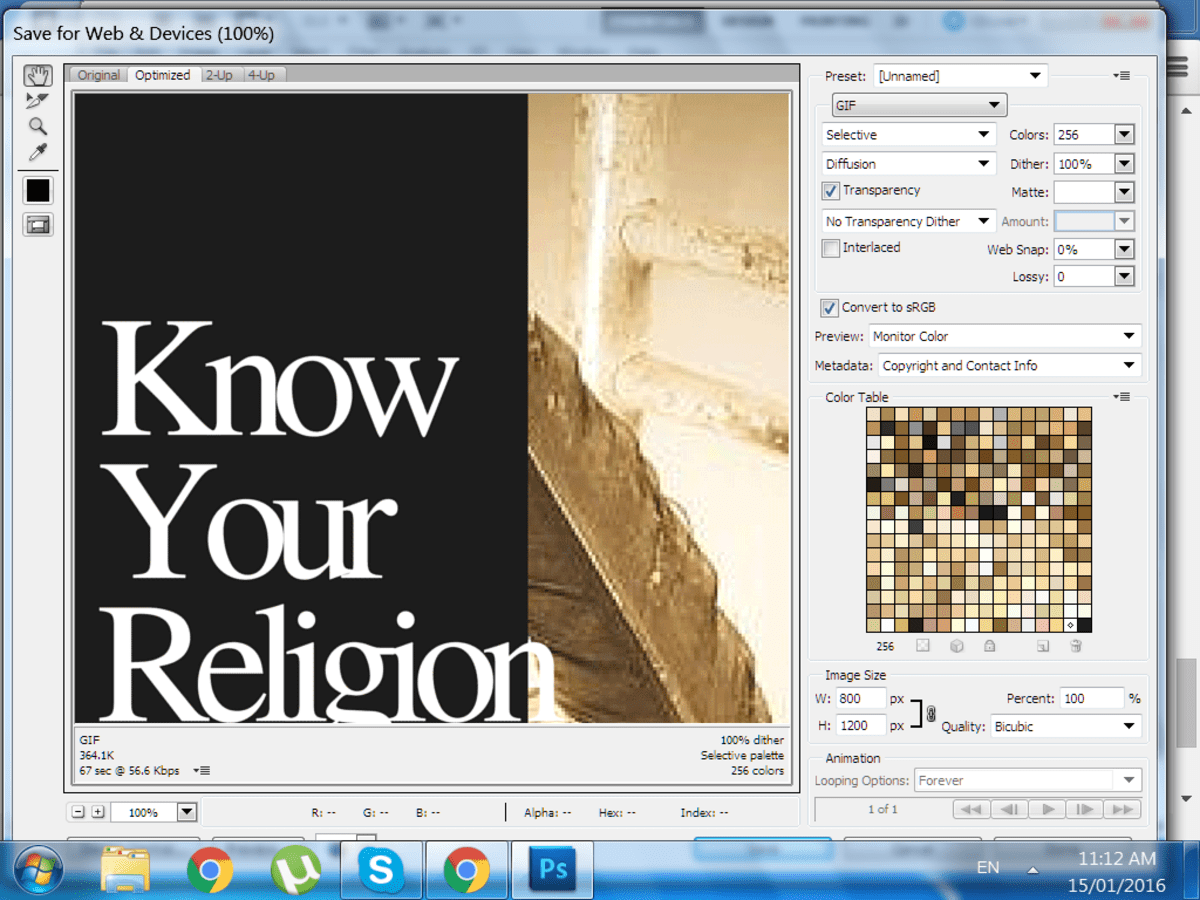This screenshot has width=1200, height=900.
Task: Go to previous animation frame
Action: (x=1010, y=809)
